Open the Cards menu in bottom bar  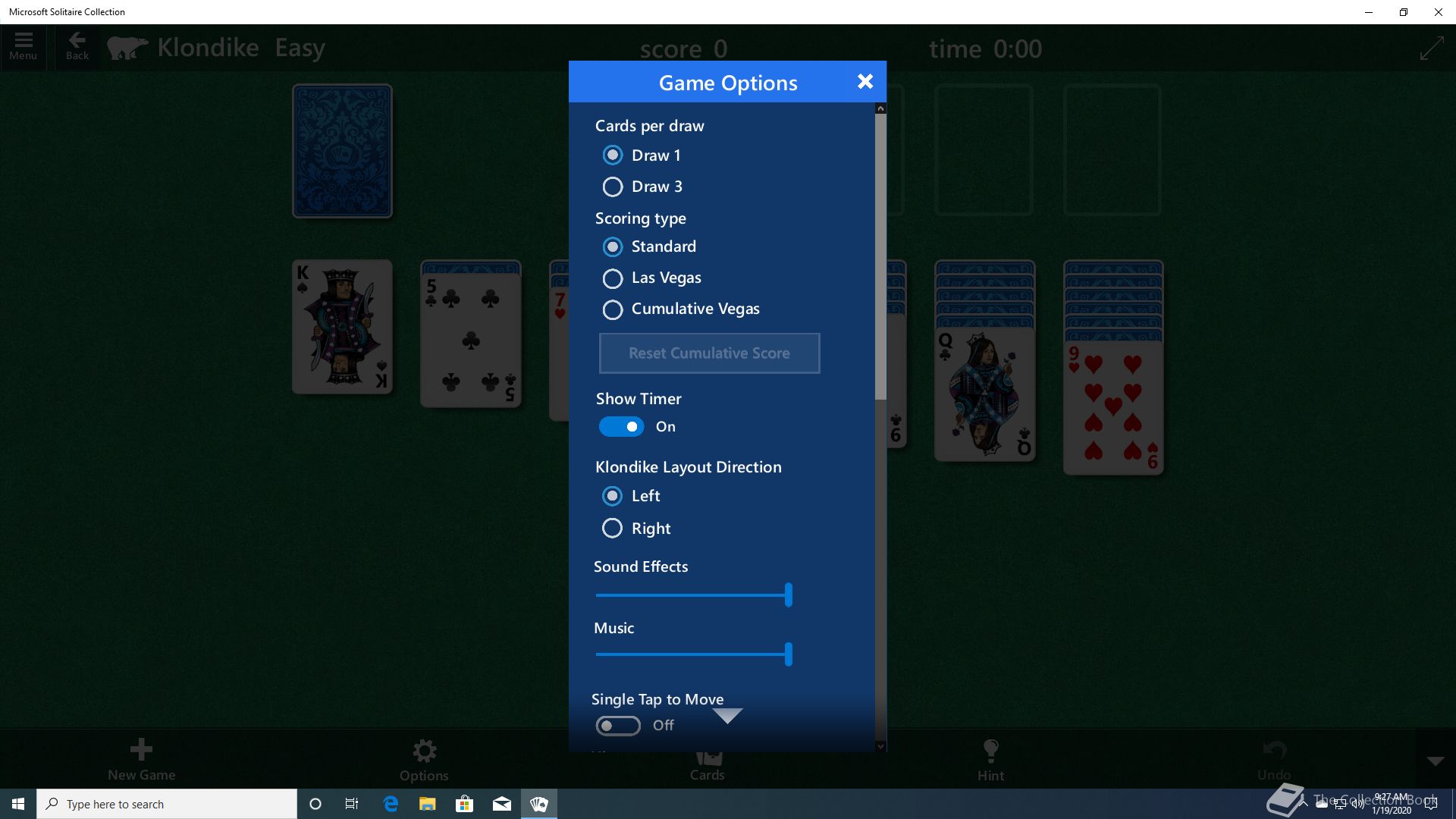pyautogui.click(x=707, y=766)
